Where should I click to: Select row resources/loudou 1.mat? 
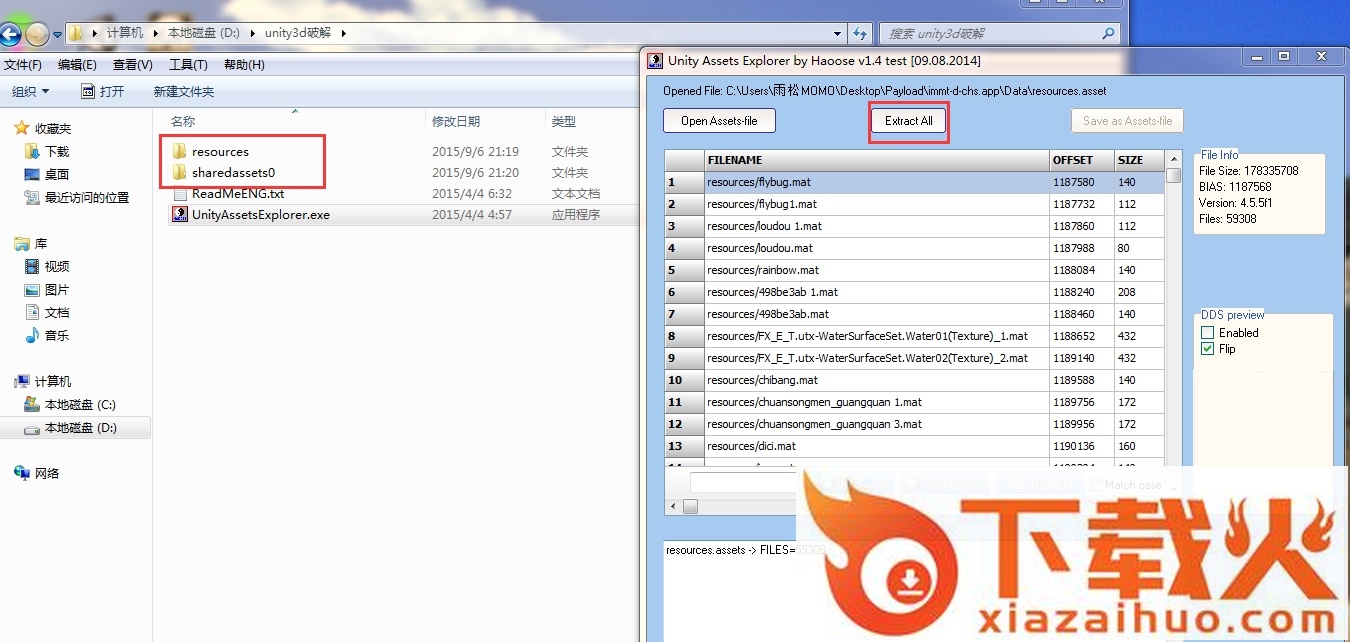914,226
